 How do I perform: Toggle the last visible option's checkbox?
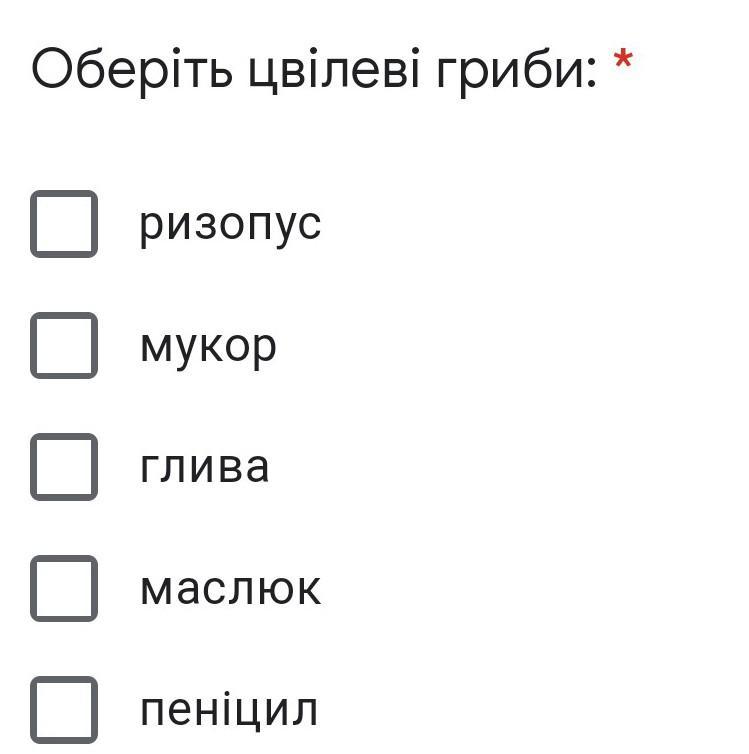tap(64, 710)
